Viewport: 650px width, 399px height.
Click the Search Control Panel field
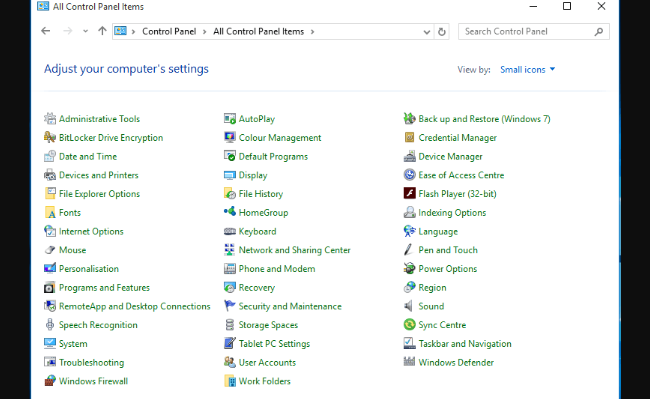[x=534, y=31]
